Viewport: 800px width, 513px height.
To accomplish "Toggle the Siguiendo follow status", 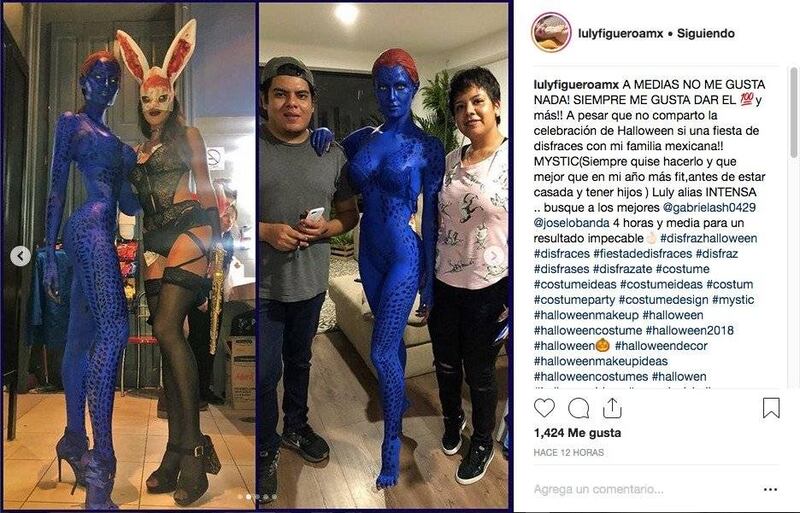I will (706, 34).
